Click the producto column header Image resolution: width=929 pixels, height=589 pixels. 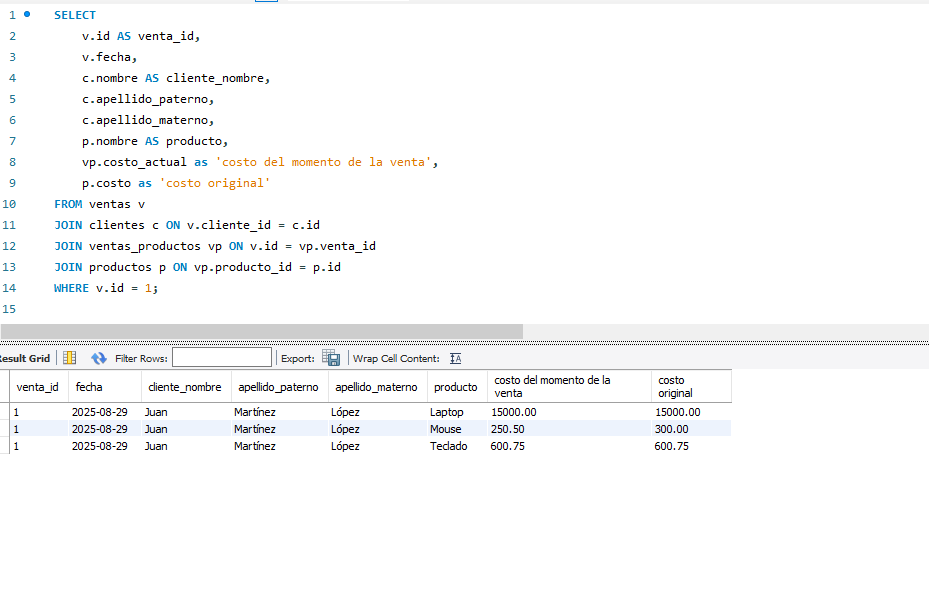[x=455, y=387]
